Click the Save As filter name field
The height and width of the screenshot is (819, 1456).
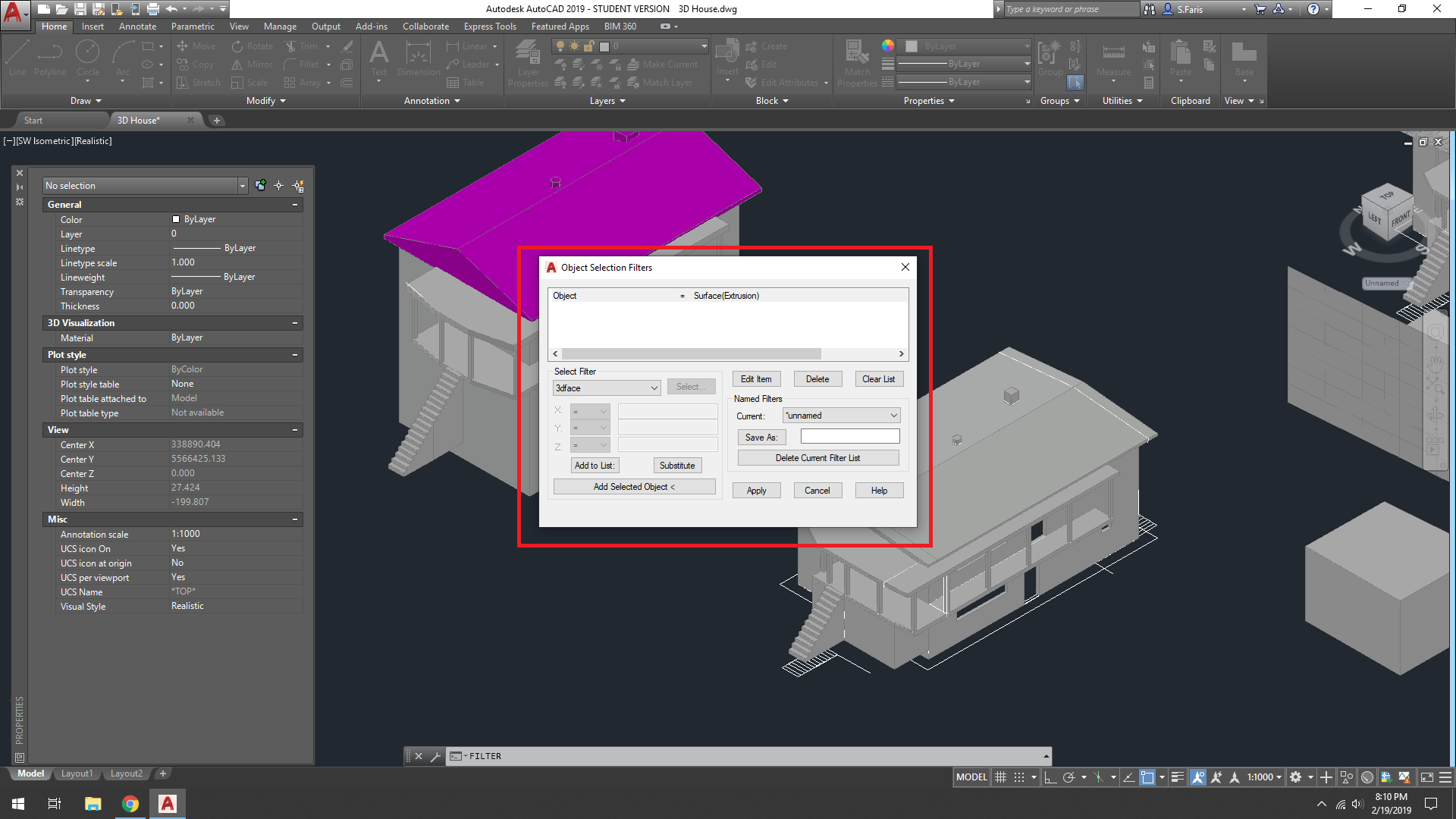point(849,437)
